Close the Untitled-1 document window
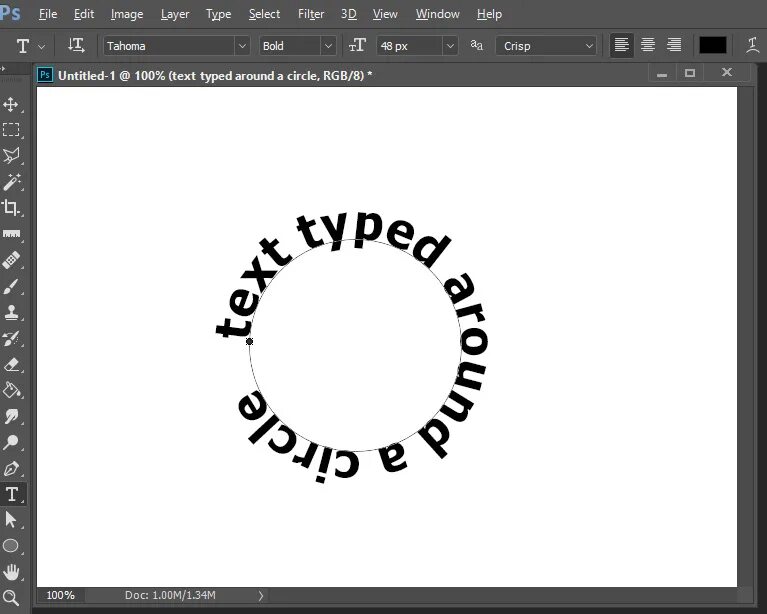 point(727,72)
